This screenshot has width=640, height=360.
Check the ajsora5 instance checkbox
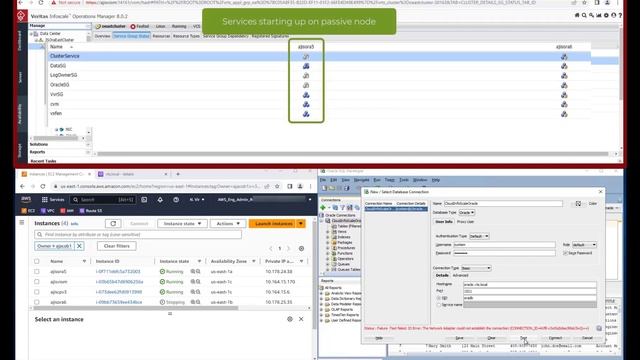37,271
